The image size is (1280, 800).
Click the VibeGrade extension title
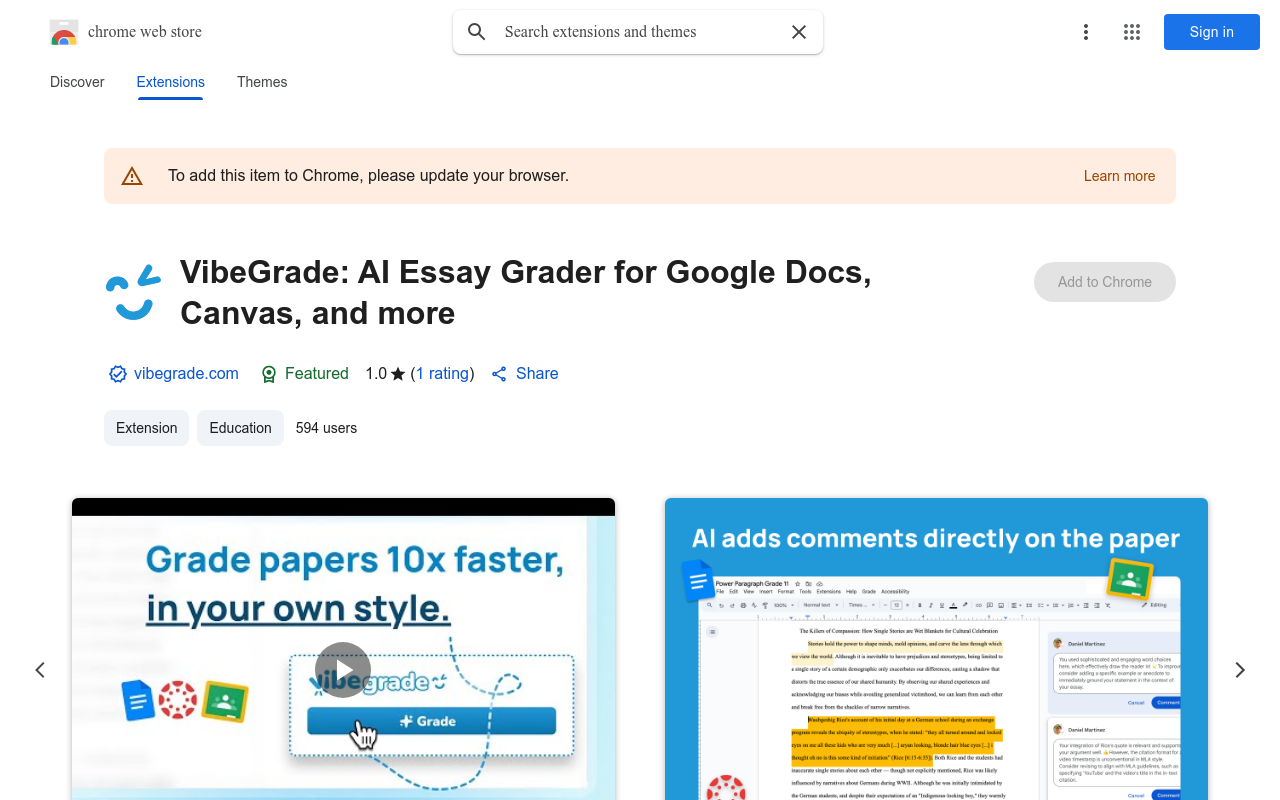[526, 292]
